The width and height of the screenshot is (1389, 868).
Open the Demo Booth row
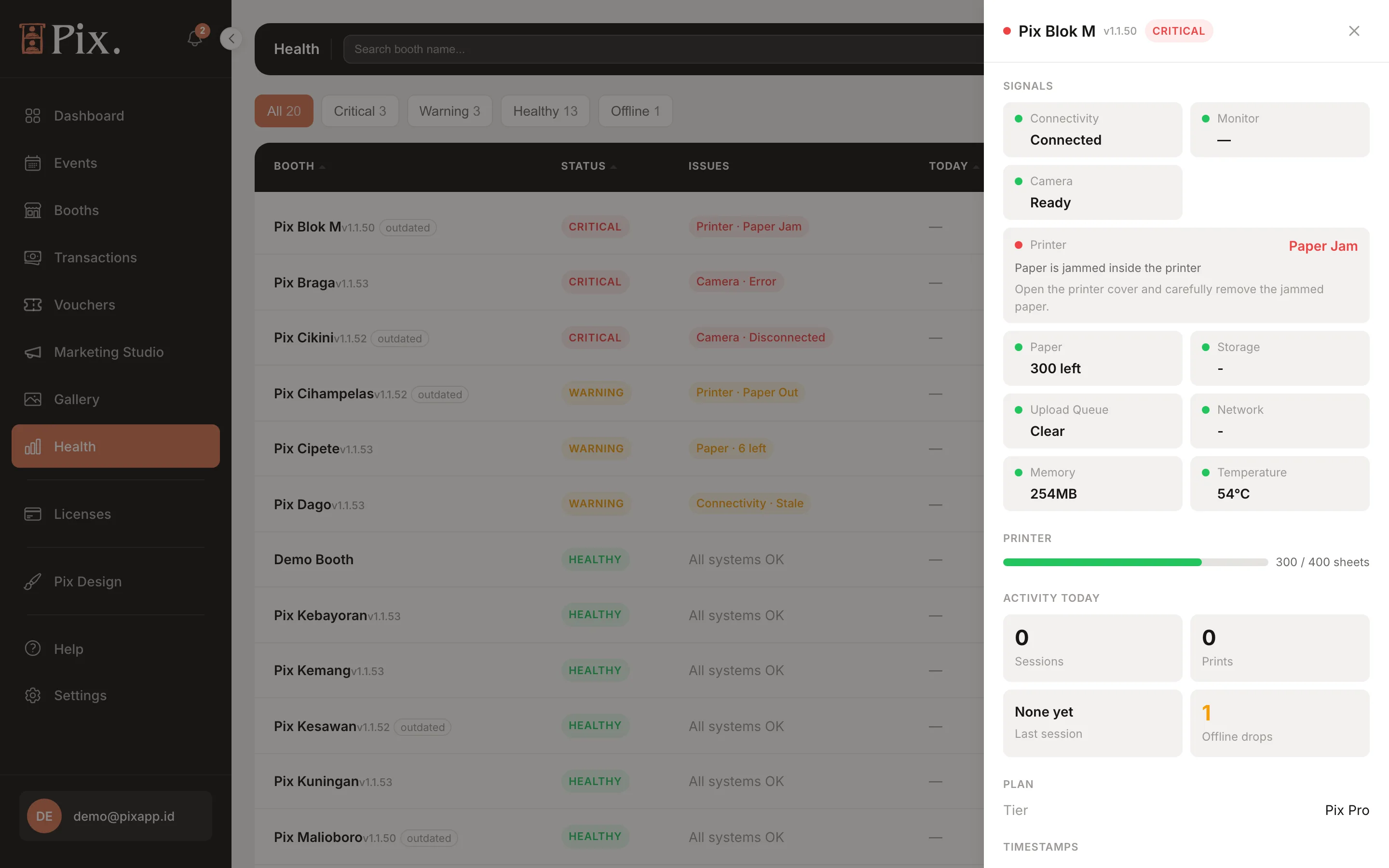pos(619,559)
